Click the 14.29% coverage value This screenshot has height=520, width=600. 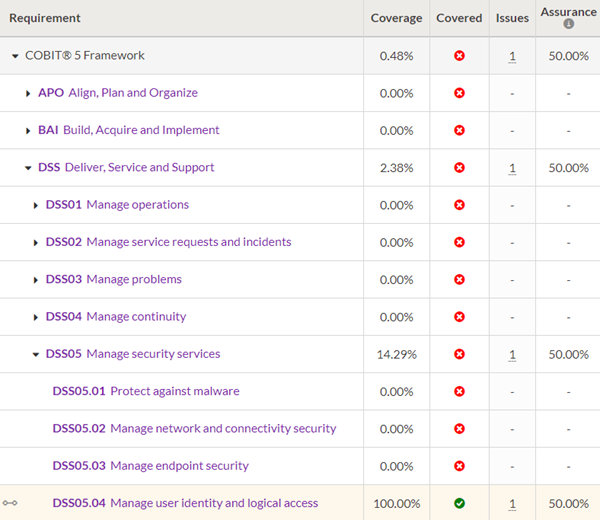click(396, 355)
